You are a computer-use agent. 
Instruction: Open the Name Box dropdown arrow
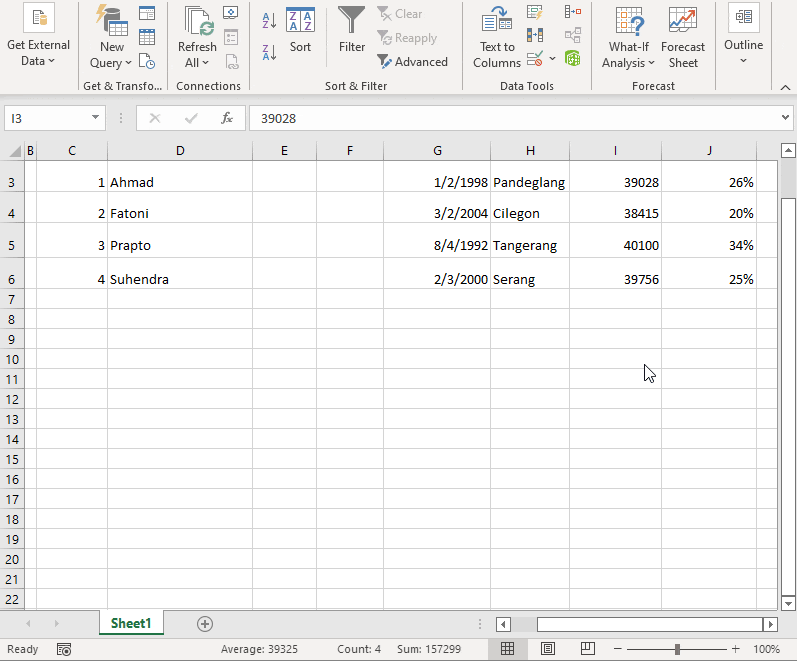pos(96,118)
